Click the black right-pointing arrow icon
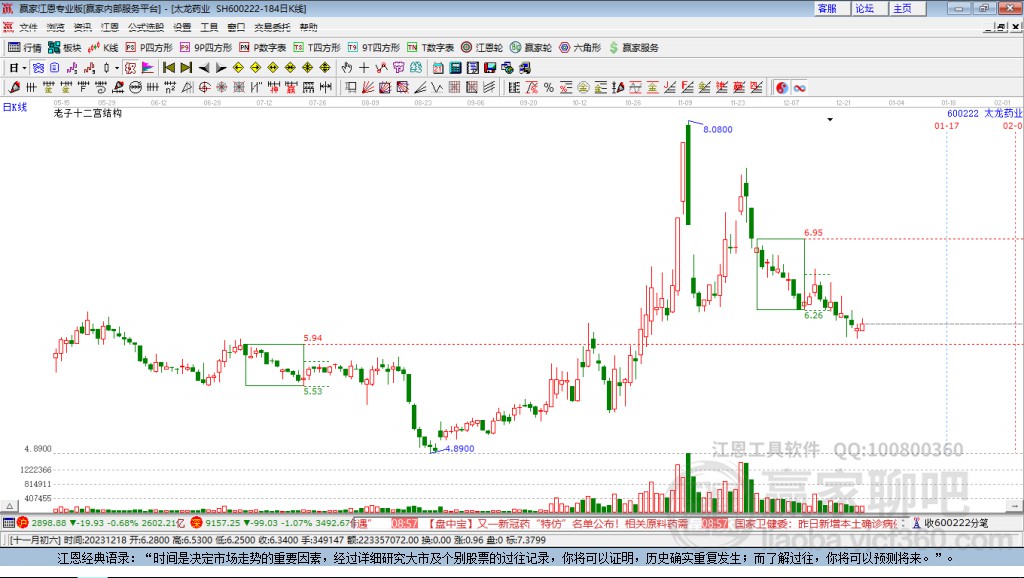 point(221,68)
